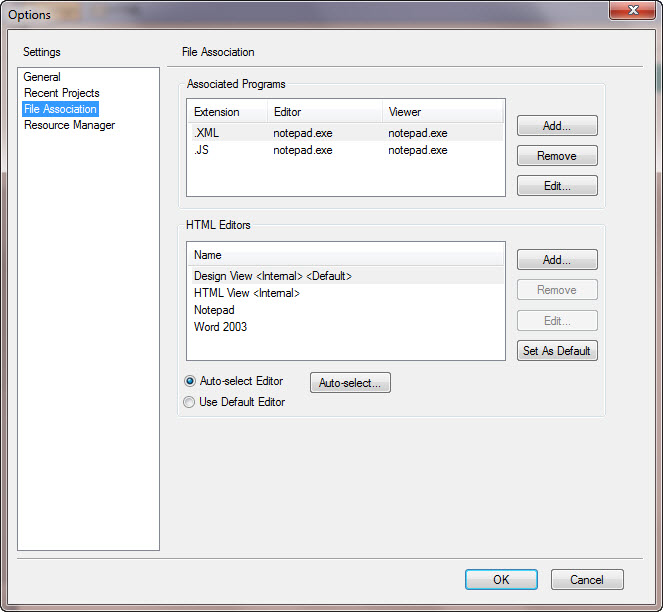
Task: Choose Word 2003 in the HTML Editors list
Action: click(x=220, y=327)
